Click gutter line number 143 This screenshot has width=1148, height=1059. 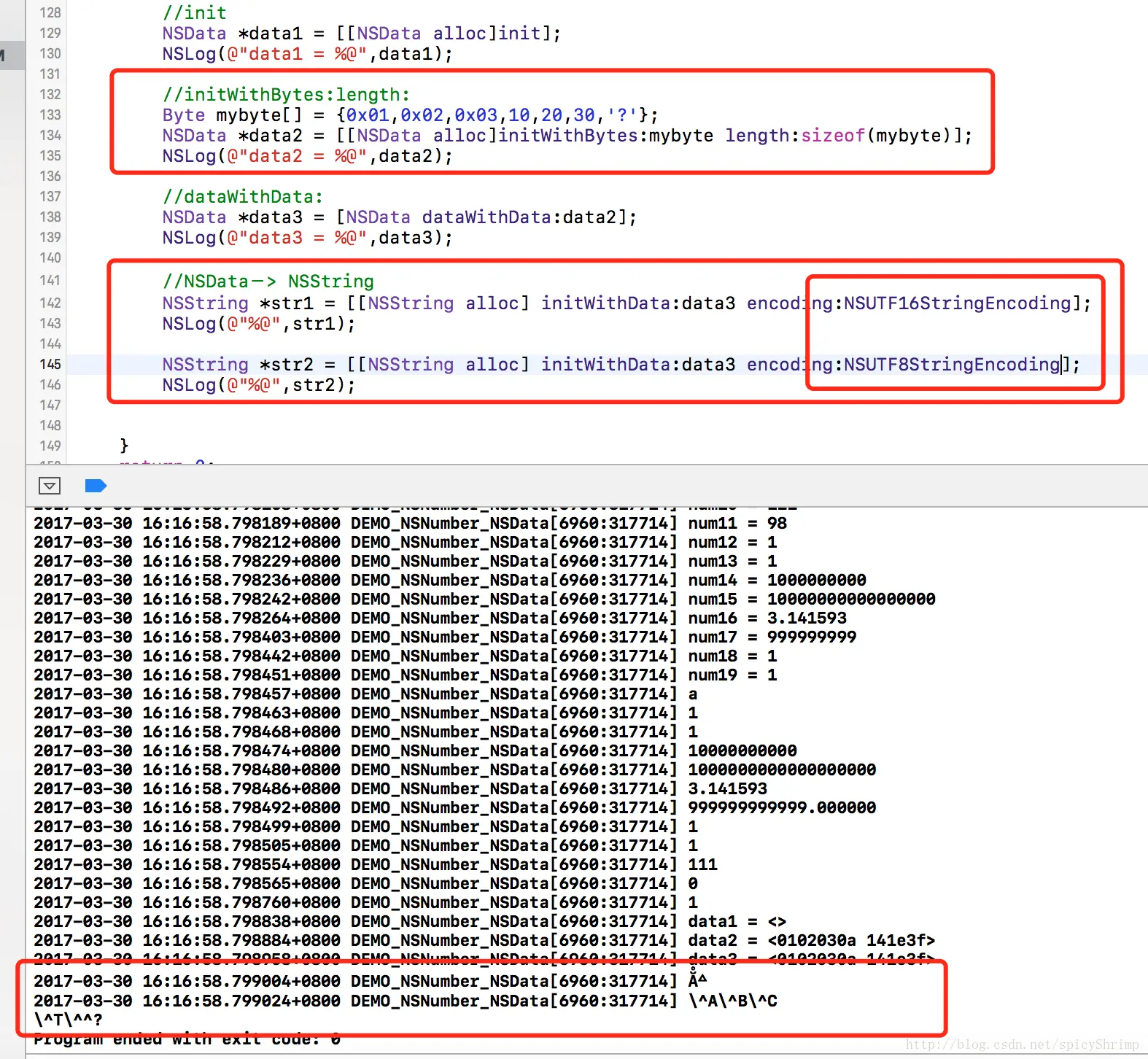click(x=50, y=323)
